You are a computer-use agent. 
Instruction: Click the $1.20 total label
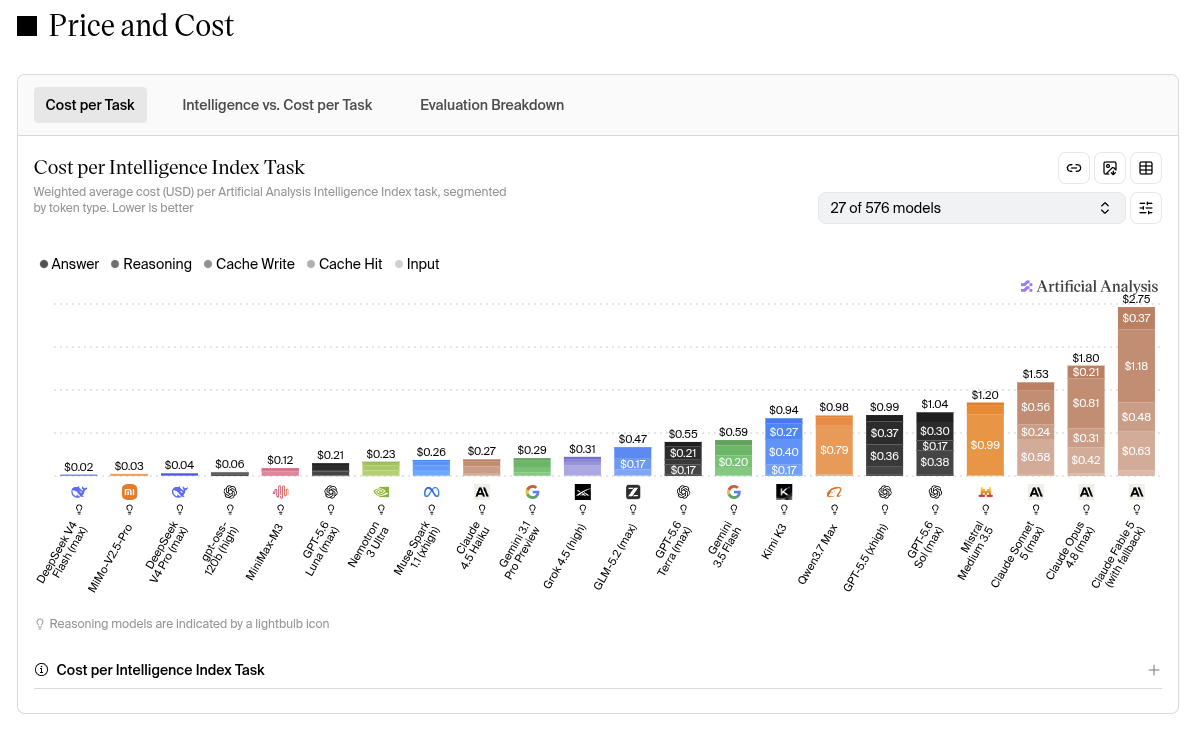[x=985, y=395]
